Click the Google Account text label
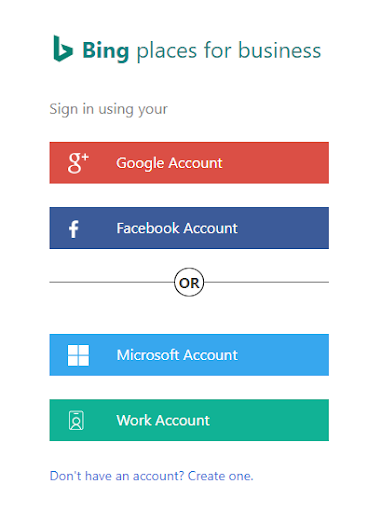This screenshot has width=382, height=512. pyautogui.click(x=169, y=163)
